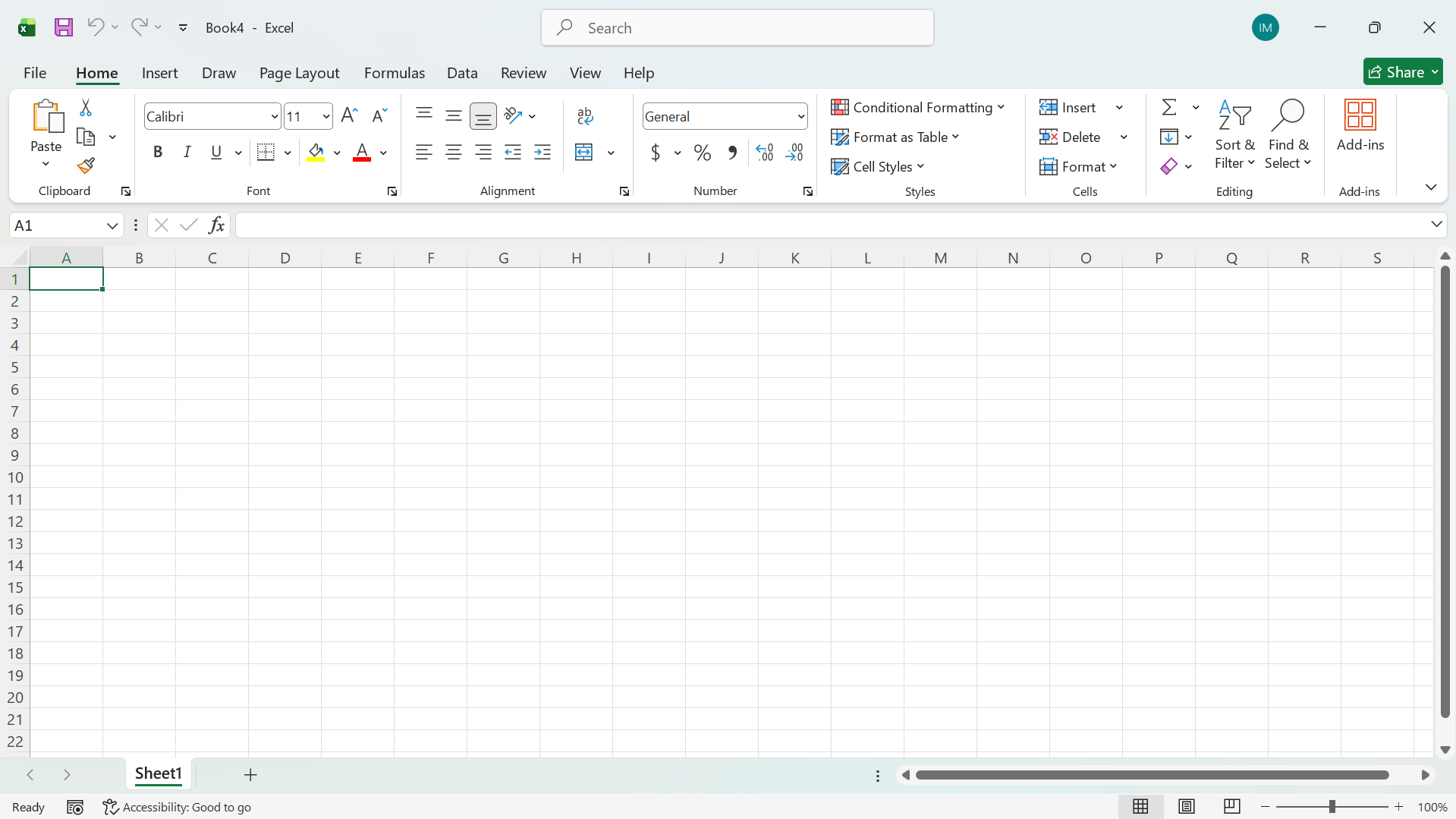Image resolution: width=1456 pixels, height=819 pixels.
Task: Increase font size with A-up icon
Action: pos(349,115)
